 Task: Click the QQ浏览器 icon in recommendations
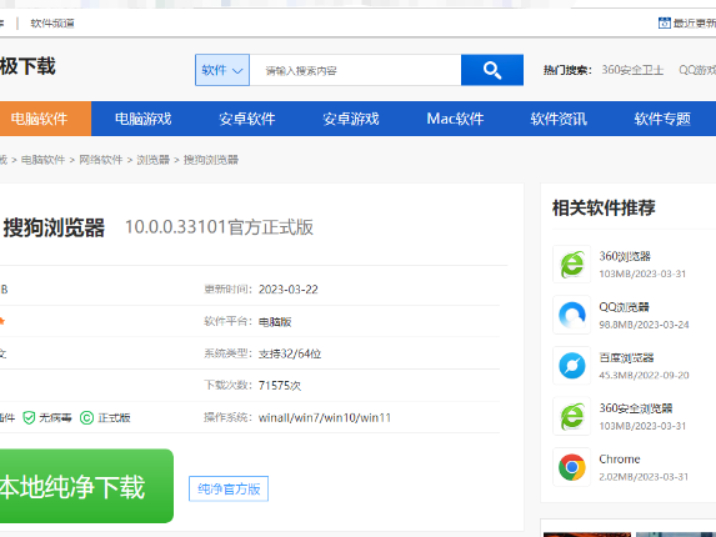[572, 315]
